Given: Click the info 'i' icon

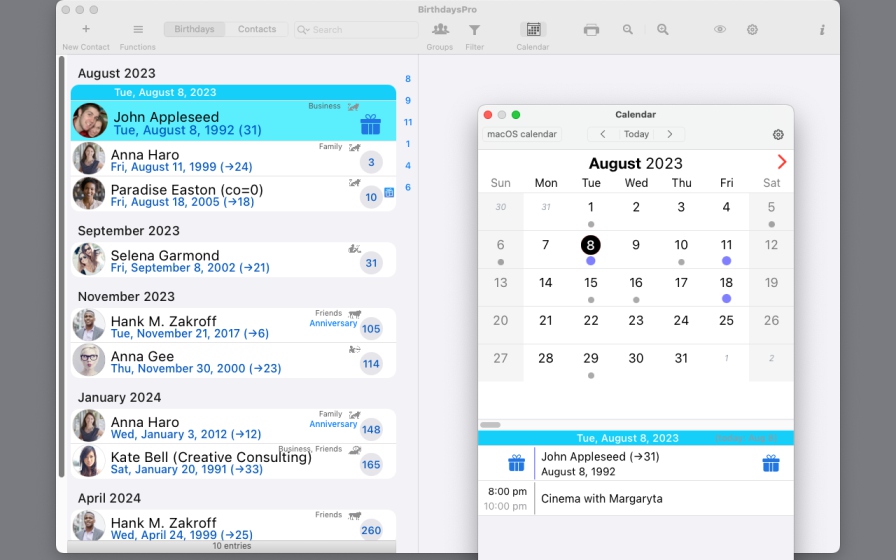Looking at the screenshot, I should [x=822, y=30].
